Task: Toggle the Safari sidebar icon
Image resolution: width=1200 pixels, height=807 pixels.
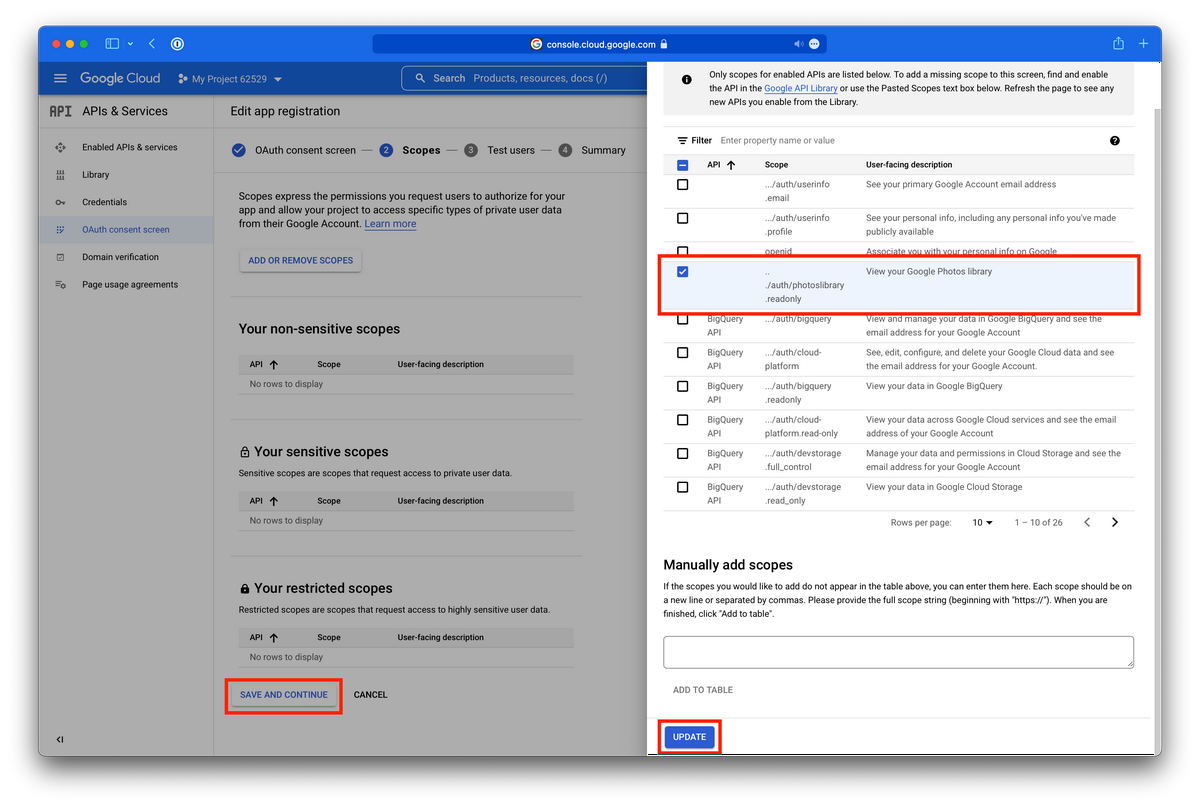Action: pyautogui.click(x=112, y=44)
